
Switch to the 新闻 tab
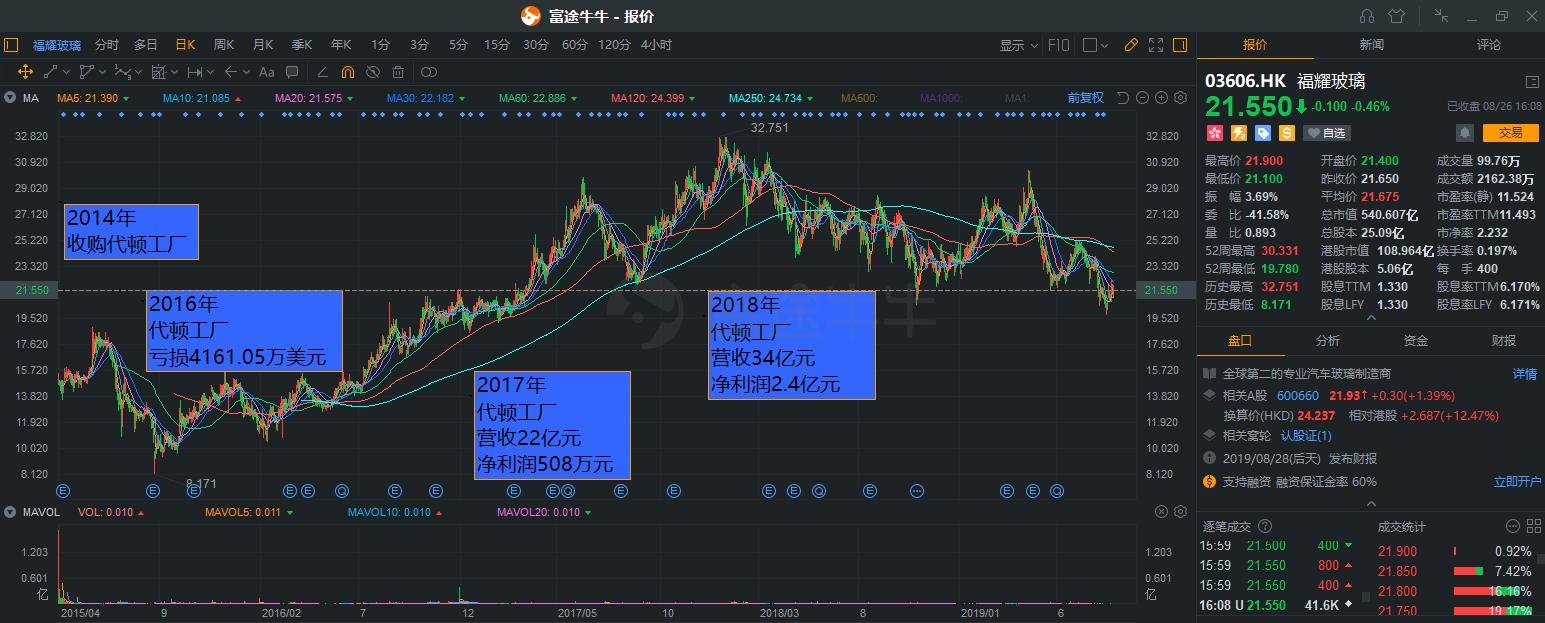(x=1371, y=45)
